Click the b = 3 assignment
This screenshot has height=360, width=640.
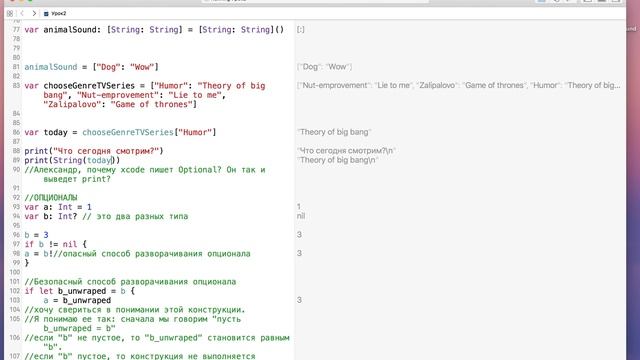coord(36,235)
